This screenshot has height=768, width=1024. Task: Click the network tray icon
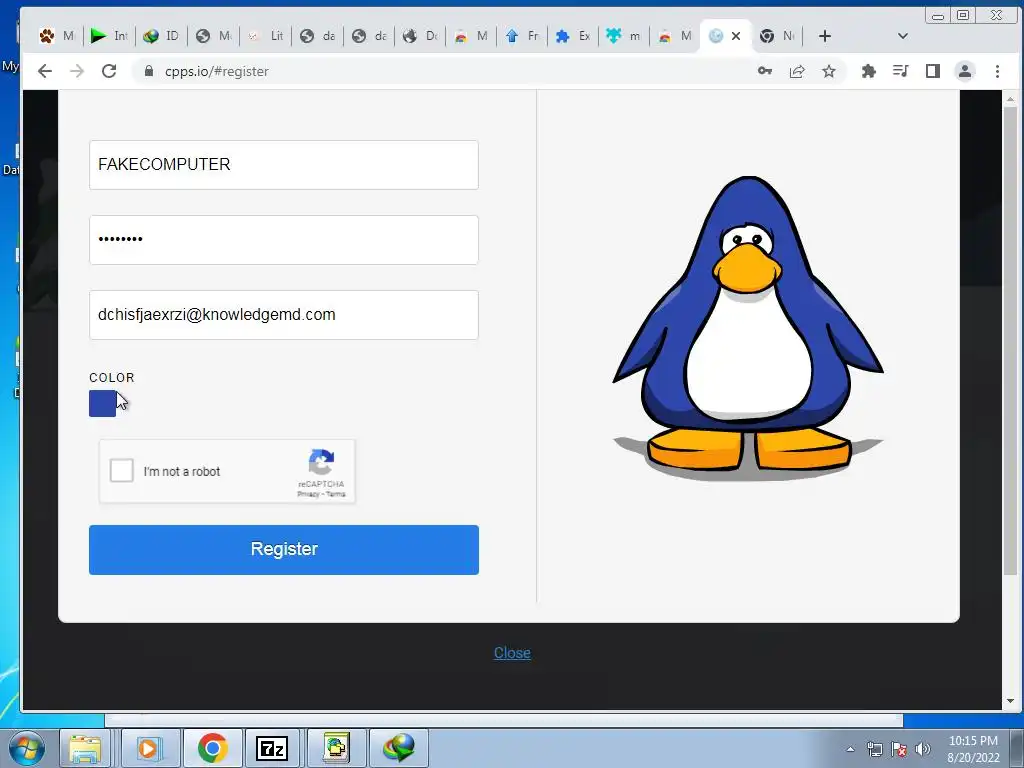(874, 749)
